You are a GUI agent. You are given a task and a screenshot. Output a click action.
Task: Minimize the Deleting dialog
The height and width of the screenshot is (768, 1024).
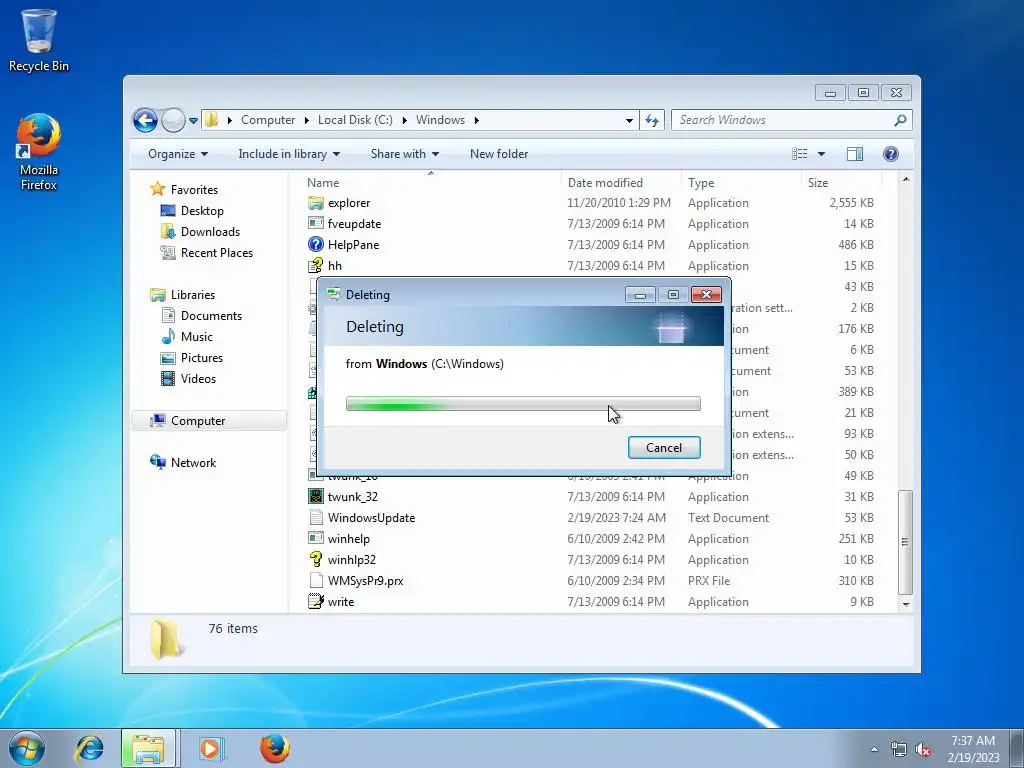tap(640, 295)
